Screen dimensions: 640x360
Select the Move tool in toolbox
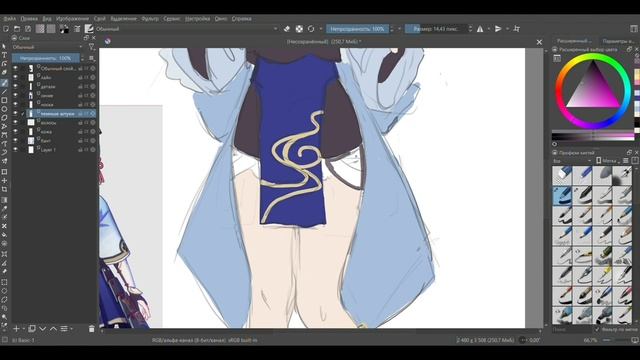(x=4, y=181)
